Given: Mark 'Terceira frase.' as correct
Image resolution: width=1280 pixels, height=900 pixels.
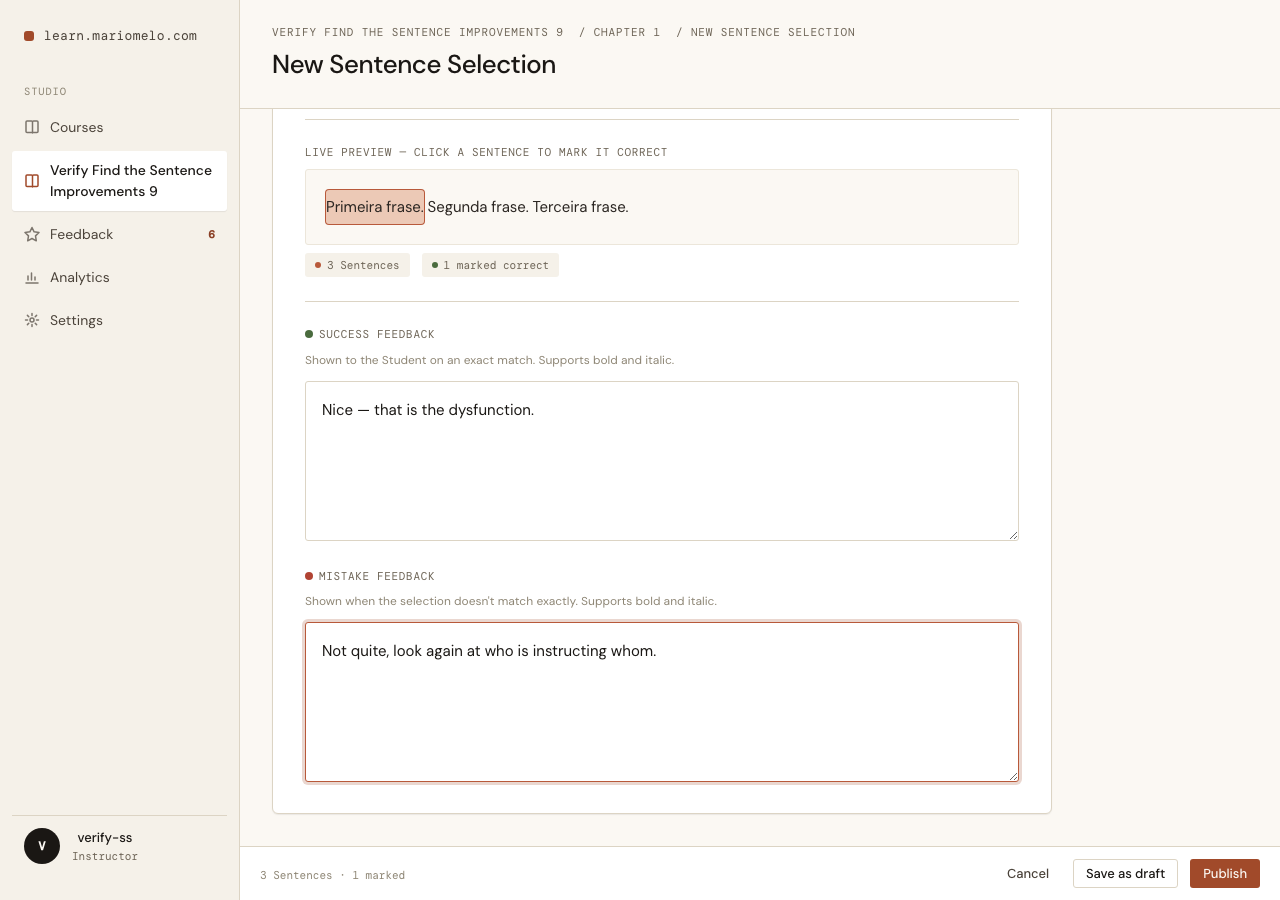Looking at the screenshot, I should point(580,207).
